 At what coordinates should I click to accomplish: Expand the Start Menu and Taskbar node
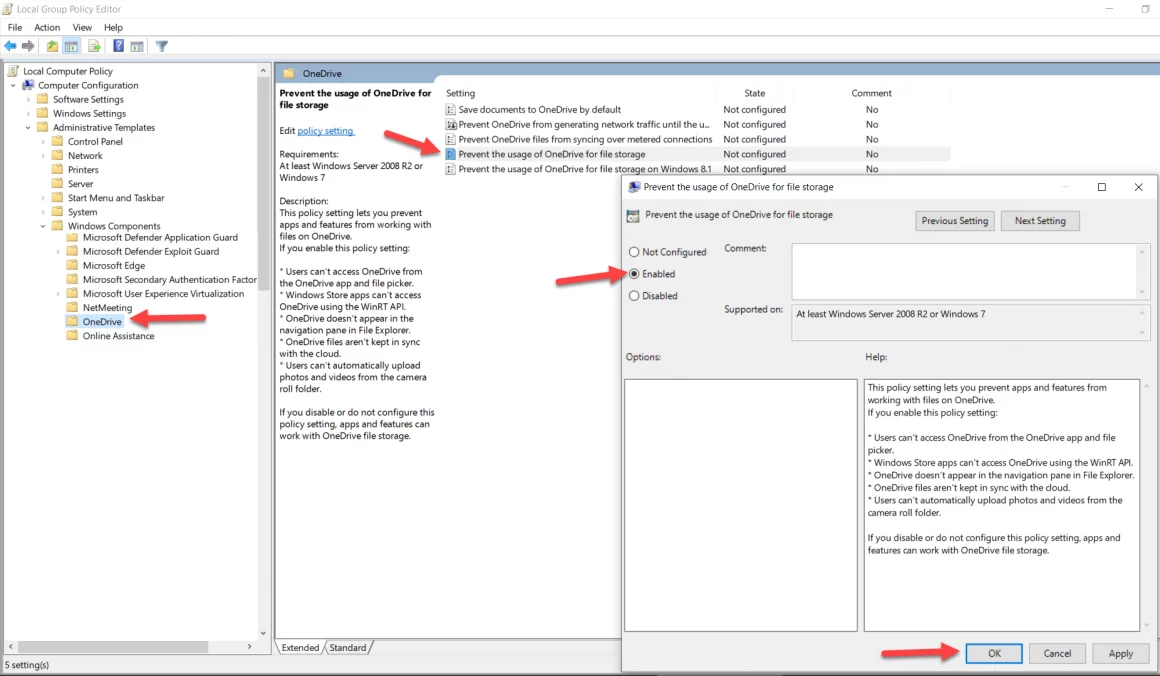(43, 197)
